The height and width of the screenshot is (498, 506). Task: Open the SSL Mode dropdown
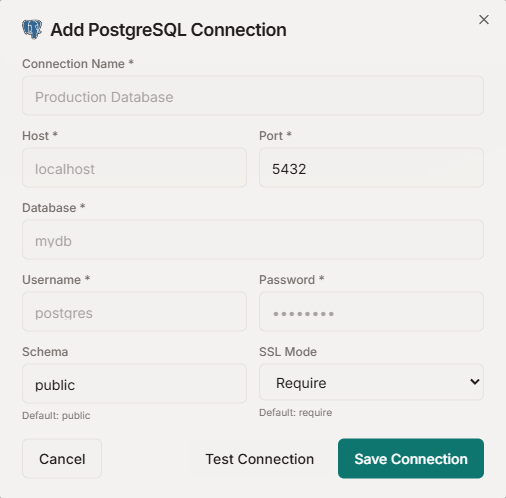371,382
